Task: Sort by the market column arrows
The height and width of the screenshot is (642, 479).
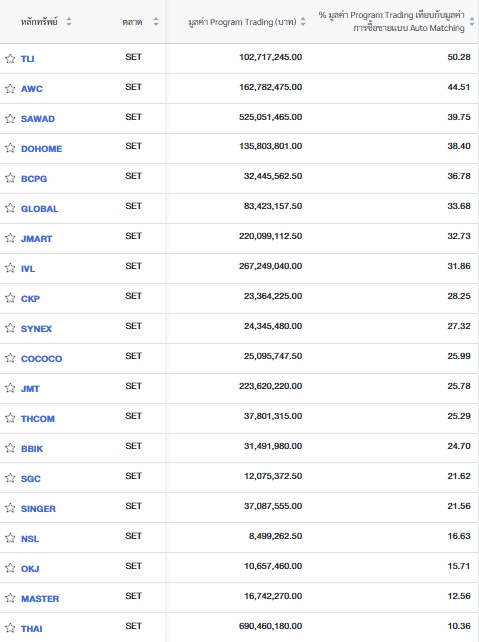Action: point(156,22)
